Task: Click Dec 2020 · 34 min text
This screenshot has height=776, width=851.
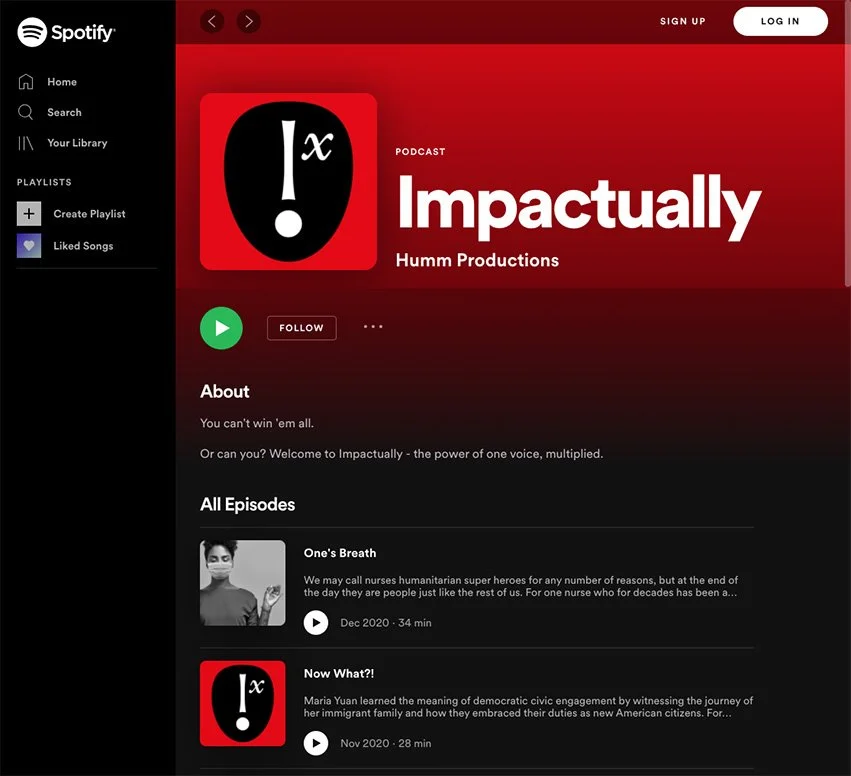Action: [386, 623]
